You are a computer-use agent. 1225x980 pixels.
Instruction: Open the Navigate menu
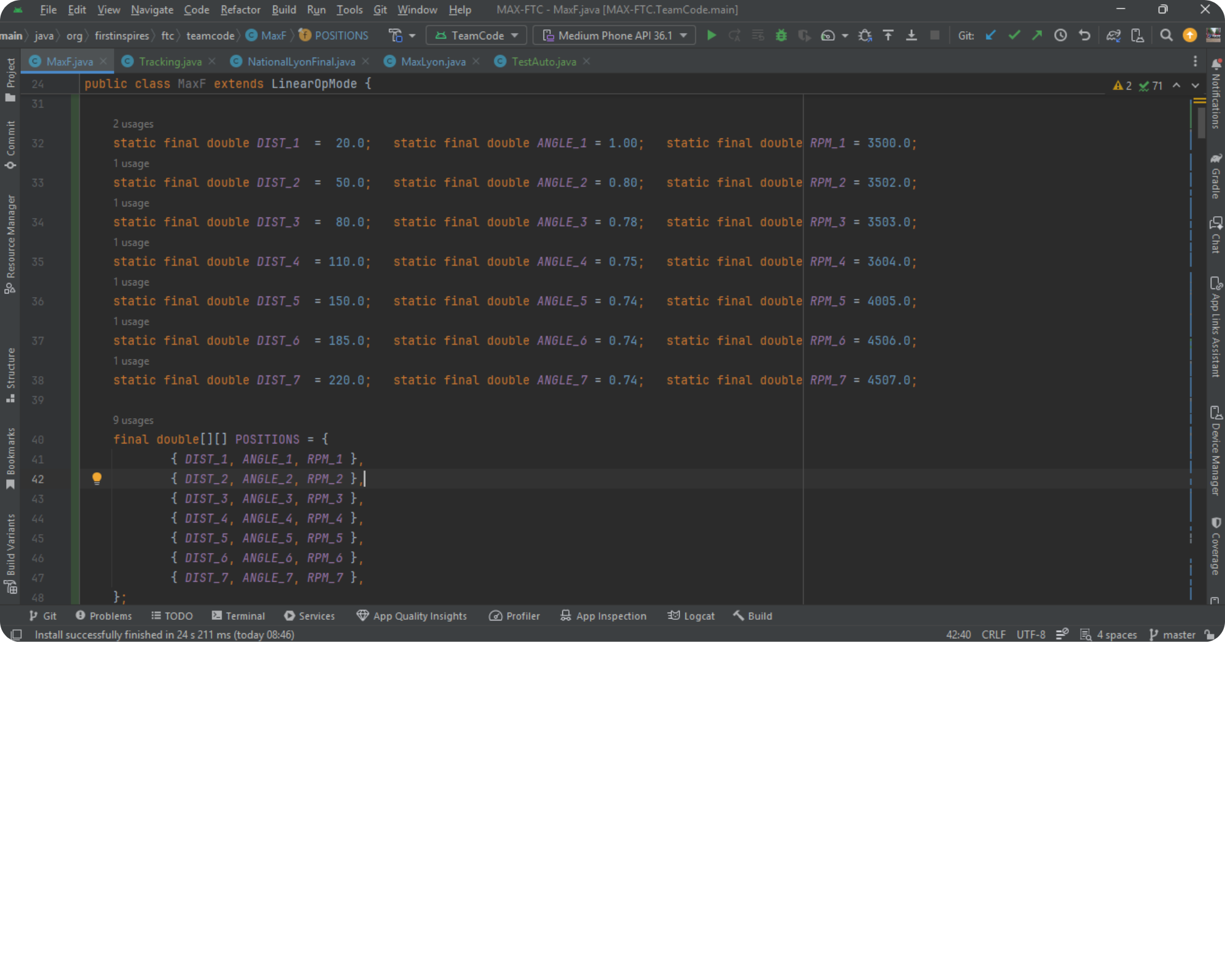(x=152, y=10)
